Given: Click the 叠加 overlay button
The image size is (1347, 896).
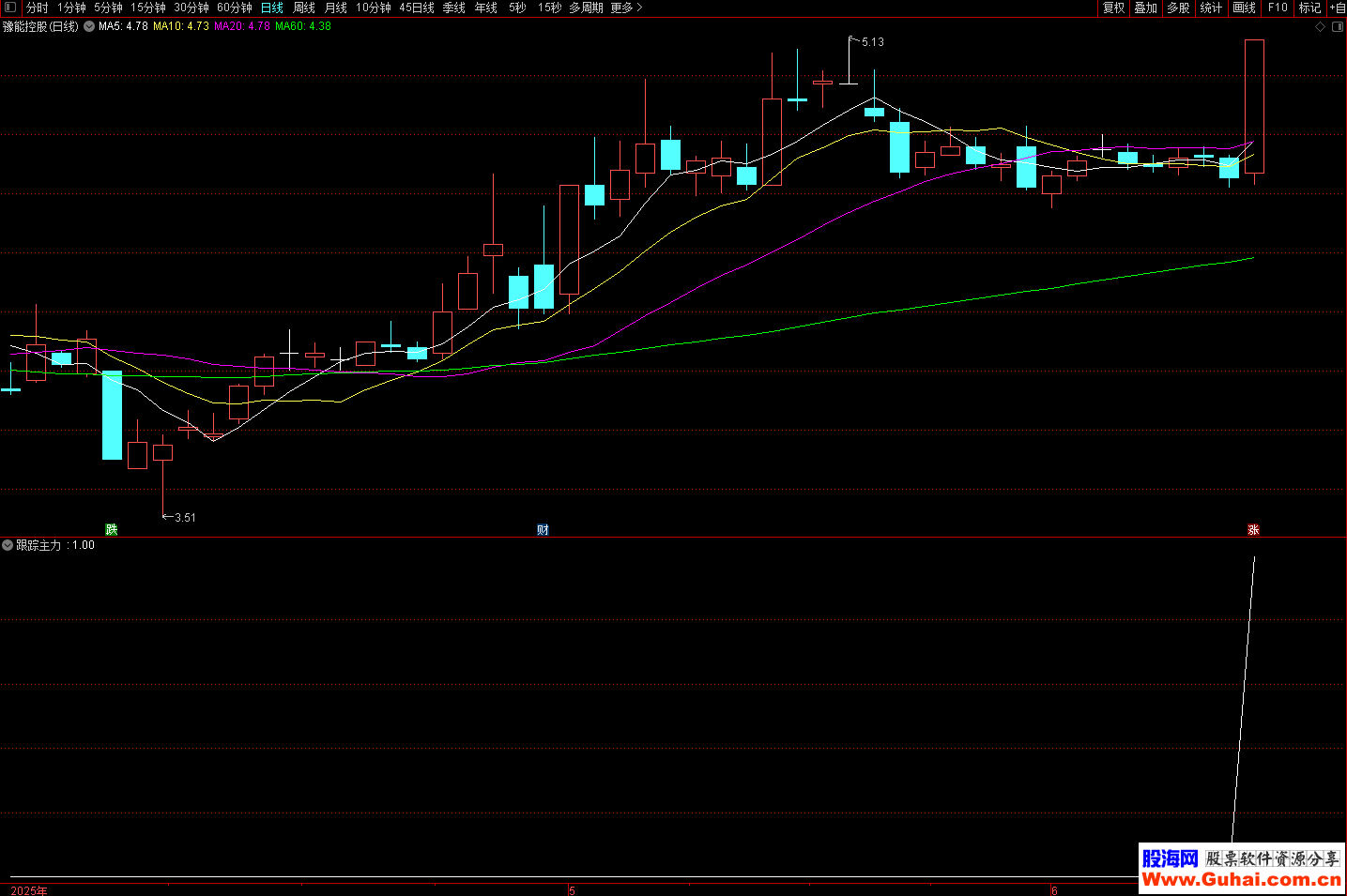Looking at the screenshot, I should point(1146,8).
